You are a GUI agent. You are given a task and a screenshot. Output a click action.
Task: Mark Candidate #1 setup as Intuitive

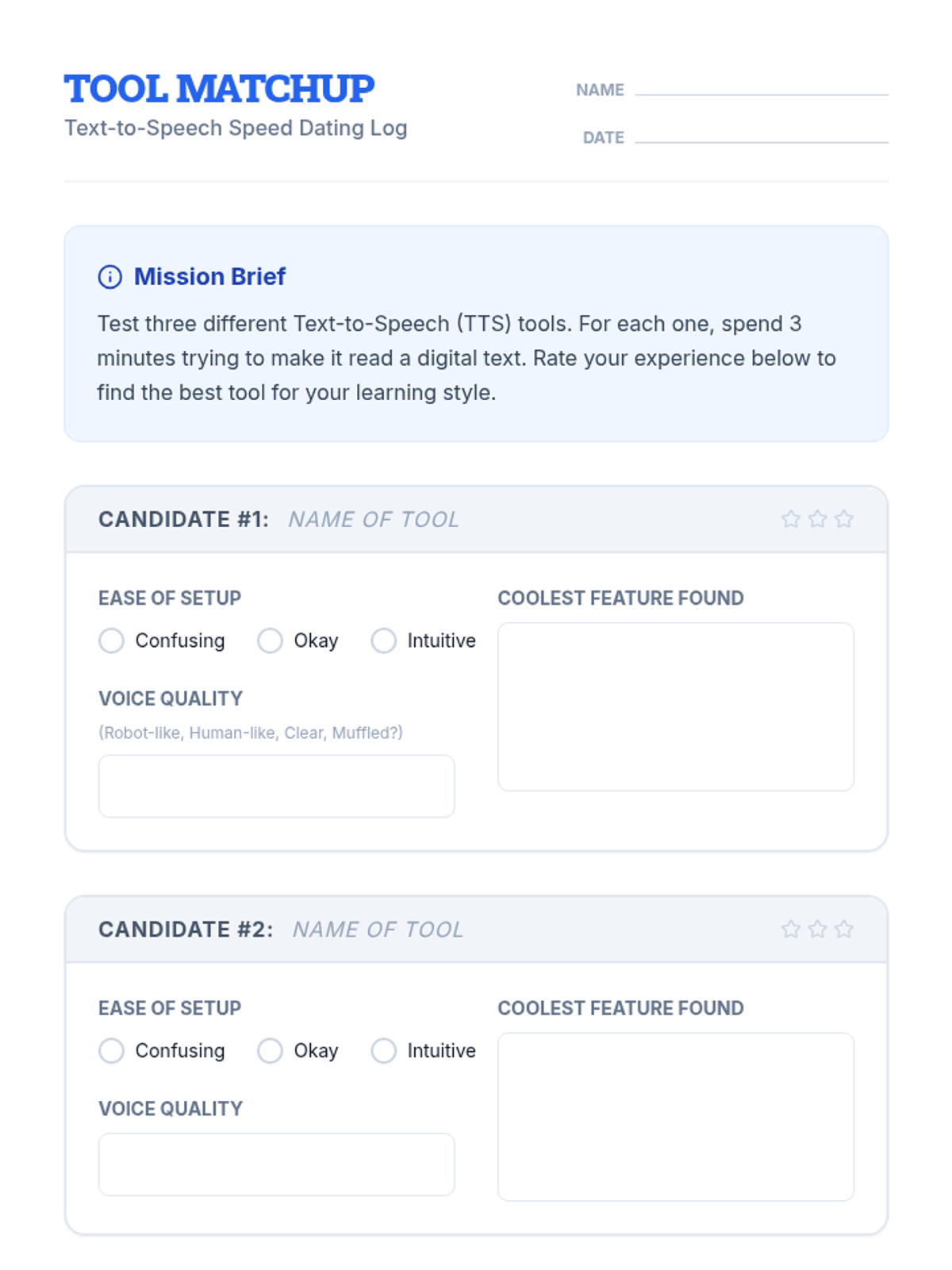point(384,641)
